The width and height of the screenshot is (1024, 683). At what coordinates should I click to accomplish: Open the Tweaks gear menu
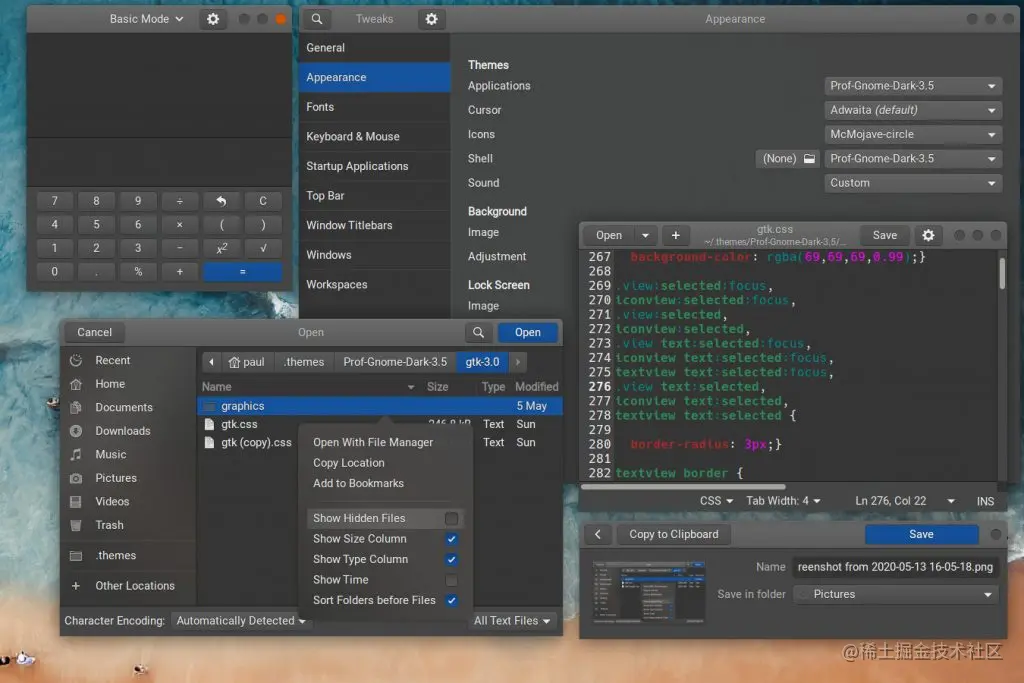(x=432, y=19)
